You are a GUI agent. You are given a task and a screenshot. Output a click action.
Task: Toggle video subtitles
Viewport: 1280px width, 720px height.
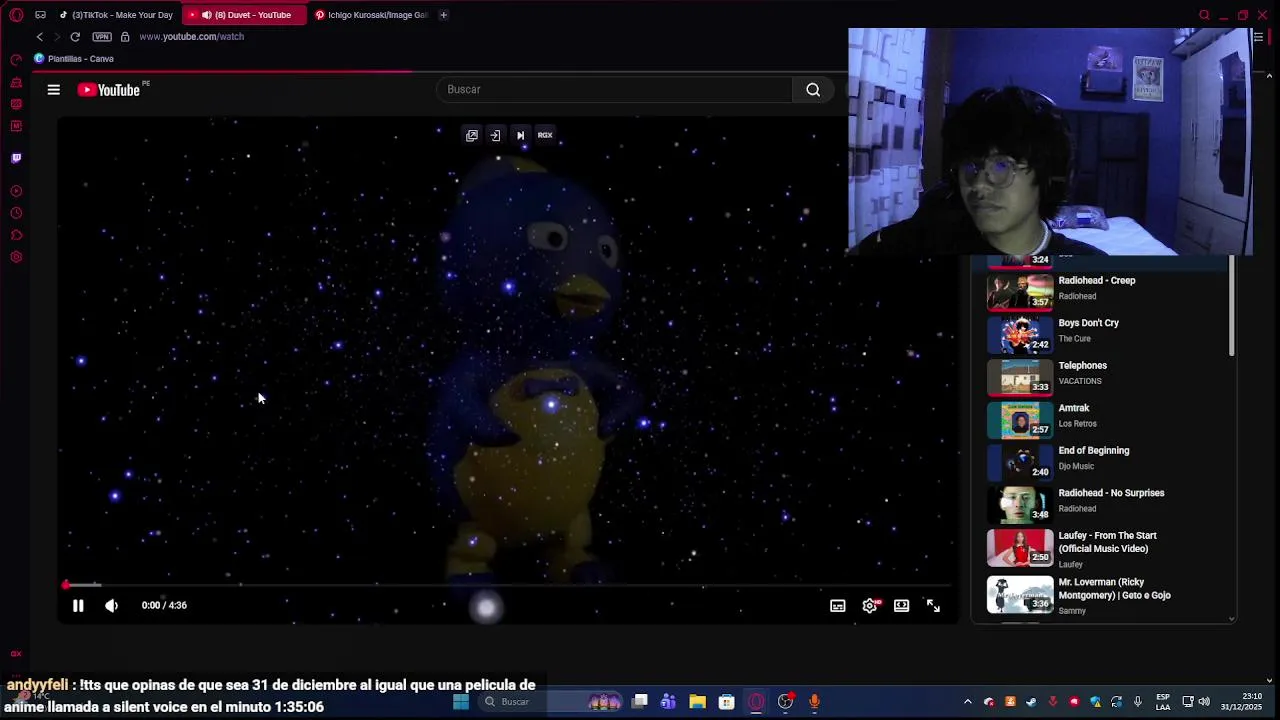click(838, 606)
